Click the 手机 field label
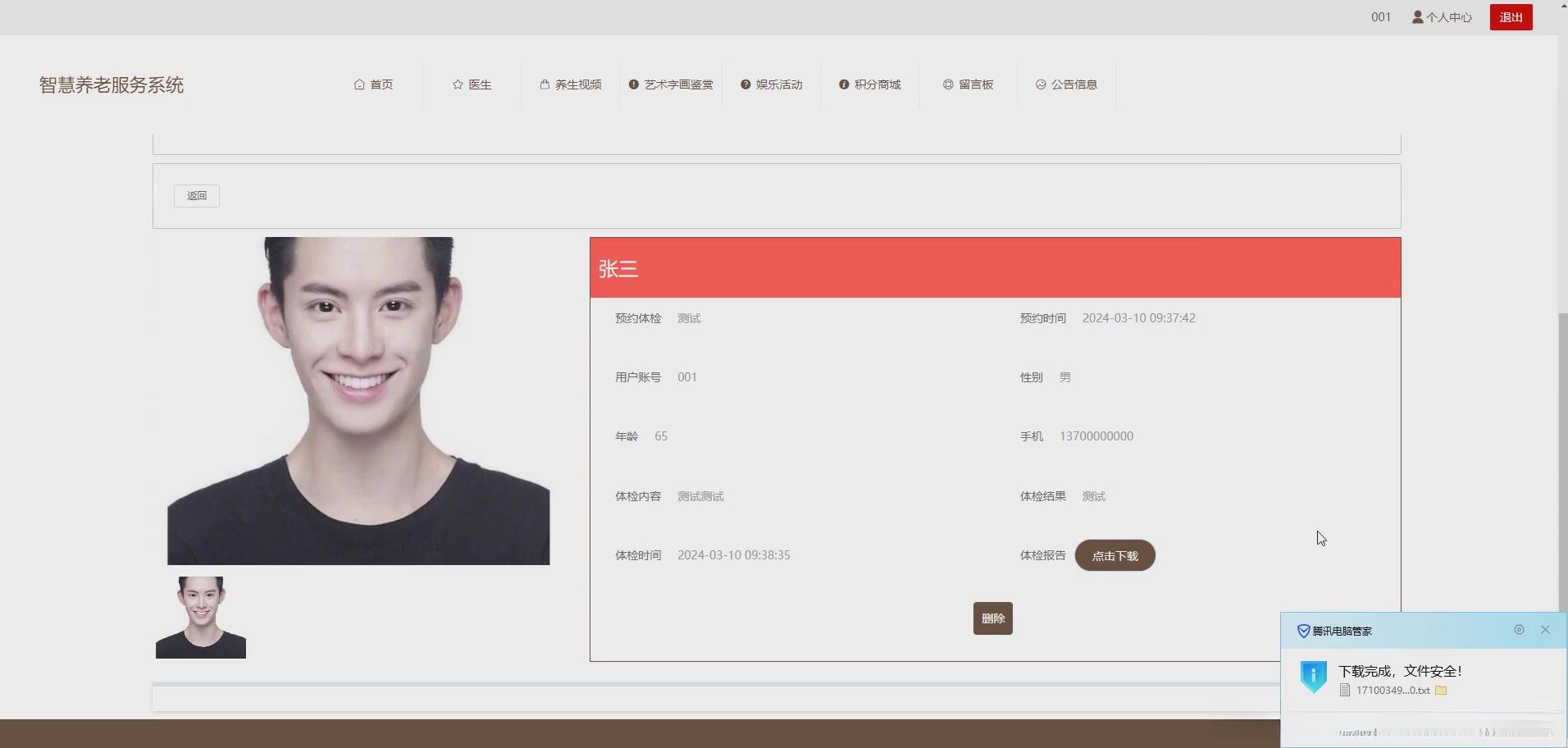Image resolution: width=1568 pixels, height=748 pixels. click(1031, 436)
